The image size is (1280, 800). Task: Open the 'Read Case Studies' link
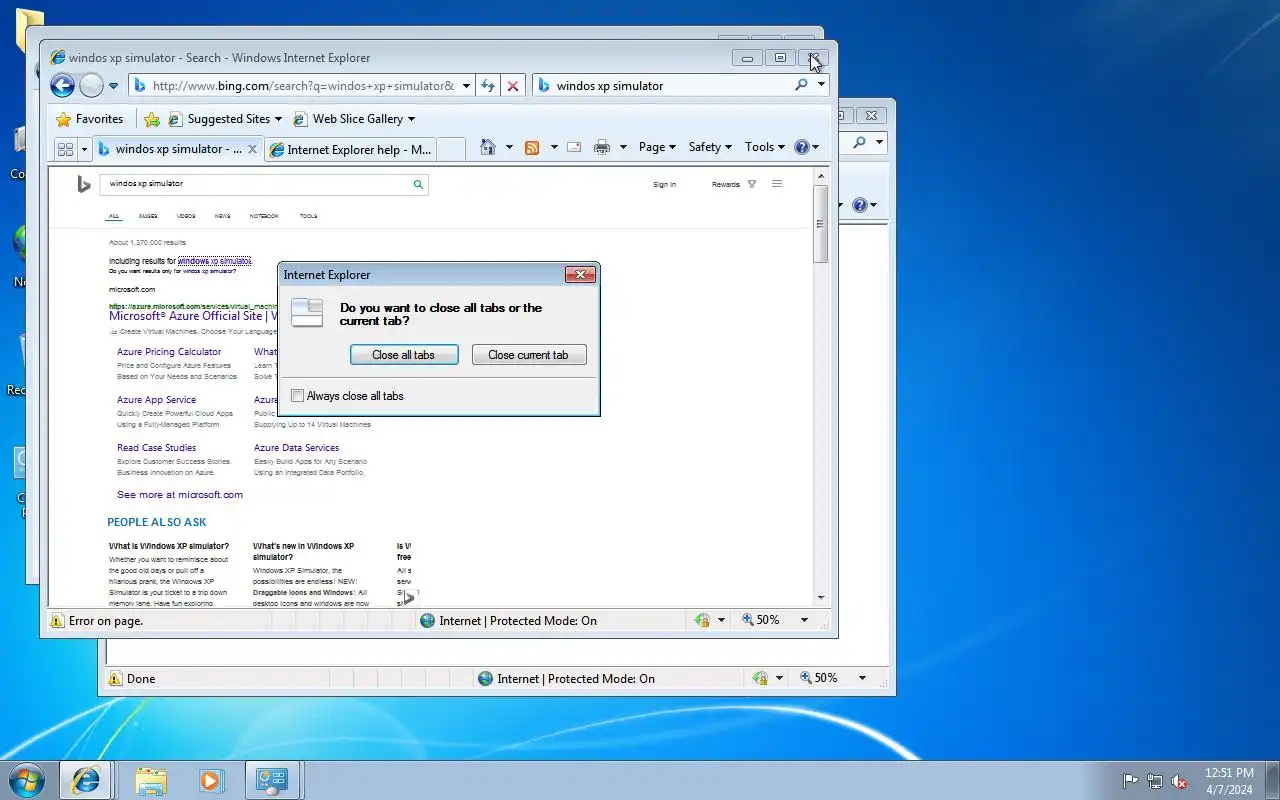[156, 448]
